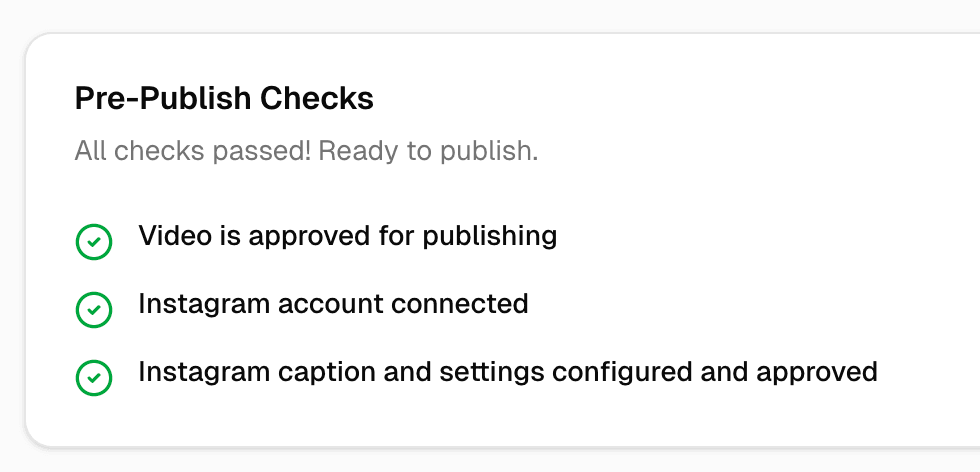Click the words approved for publishing

point(402,236)
